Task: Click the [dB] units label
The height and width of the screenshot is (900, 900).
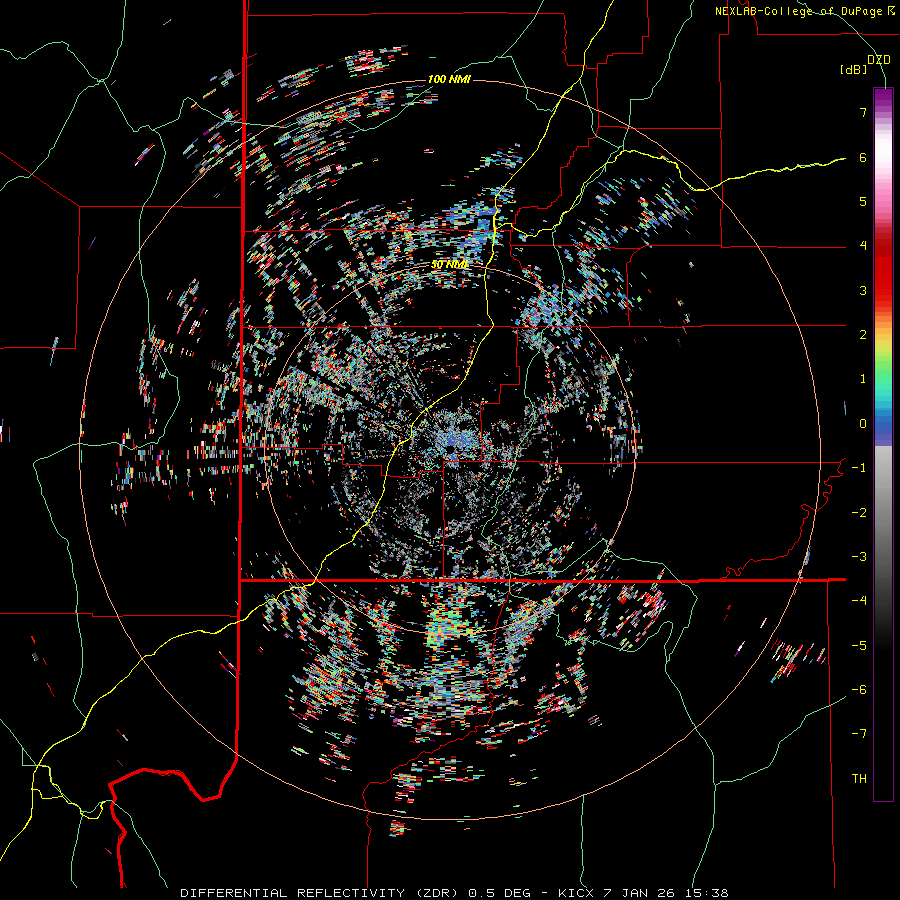Action: tap(853, 70)
